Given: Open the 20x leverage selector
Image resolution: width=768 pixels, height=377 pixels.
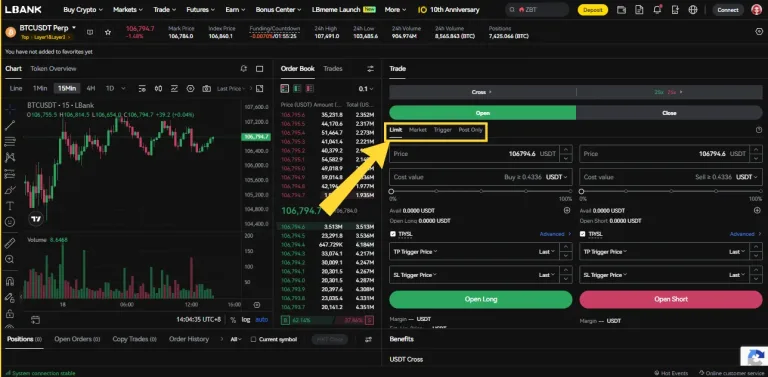Looking at the screenshot, I should click(x=669, y=92).
